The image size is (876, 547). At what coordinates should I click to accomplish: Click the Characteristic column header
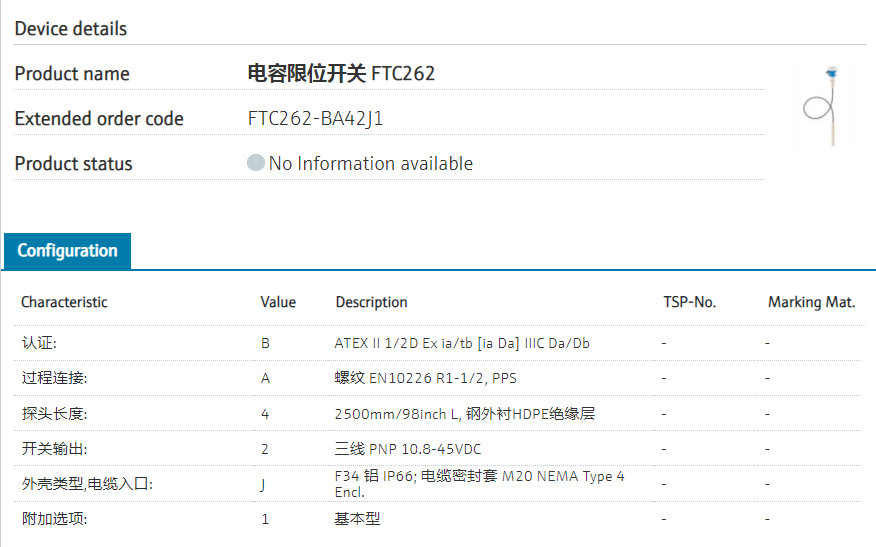tap(64, 302)
